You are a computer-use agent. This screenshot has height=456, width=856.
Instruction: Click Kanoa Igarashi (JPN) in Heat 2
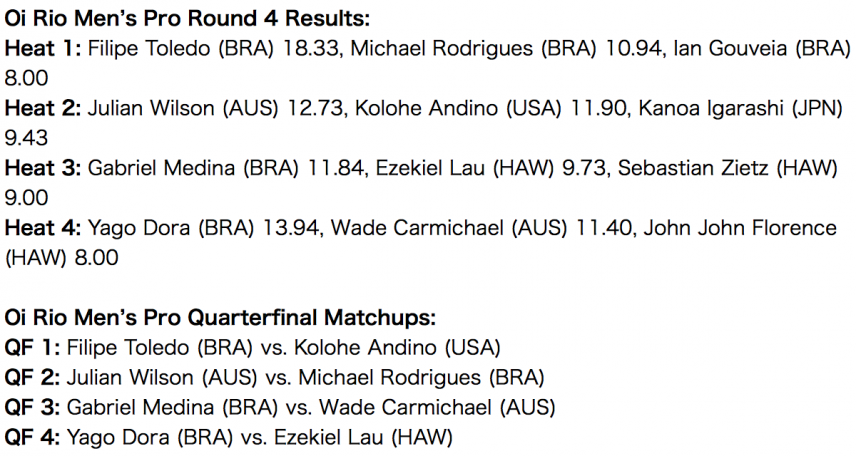(740, 108)
